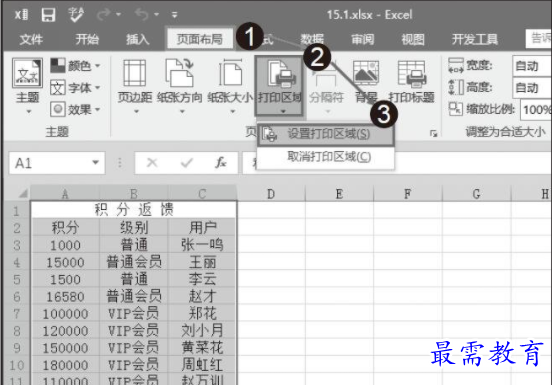
Task: Click cell containing 王丽
Action: (x=202, y=262)
